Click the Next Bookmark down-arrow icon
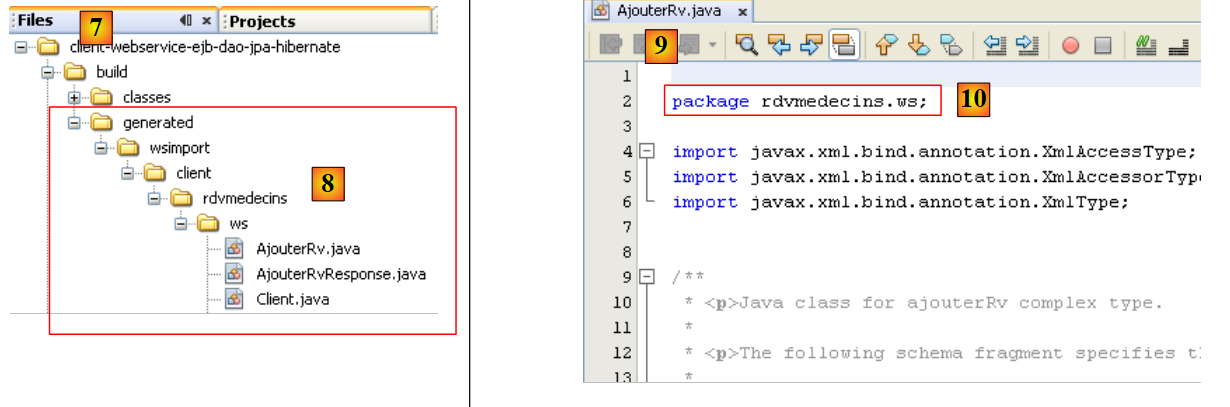 (x=920, y=45)
